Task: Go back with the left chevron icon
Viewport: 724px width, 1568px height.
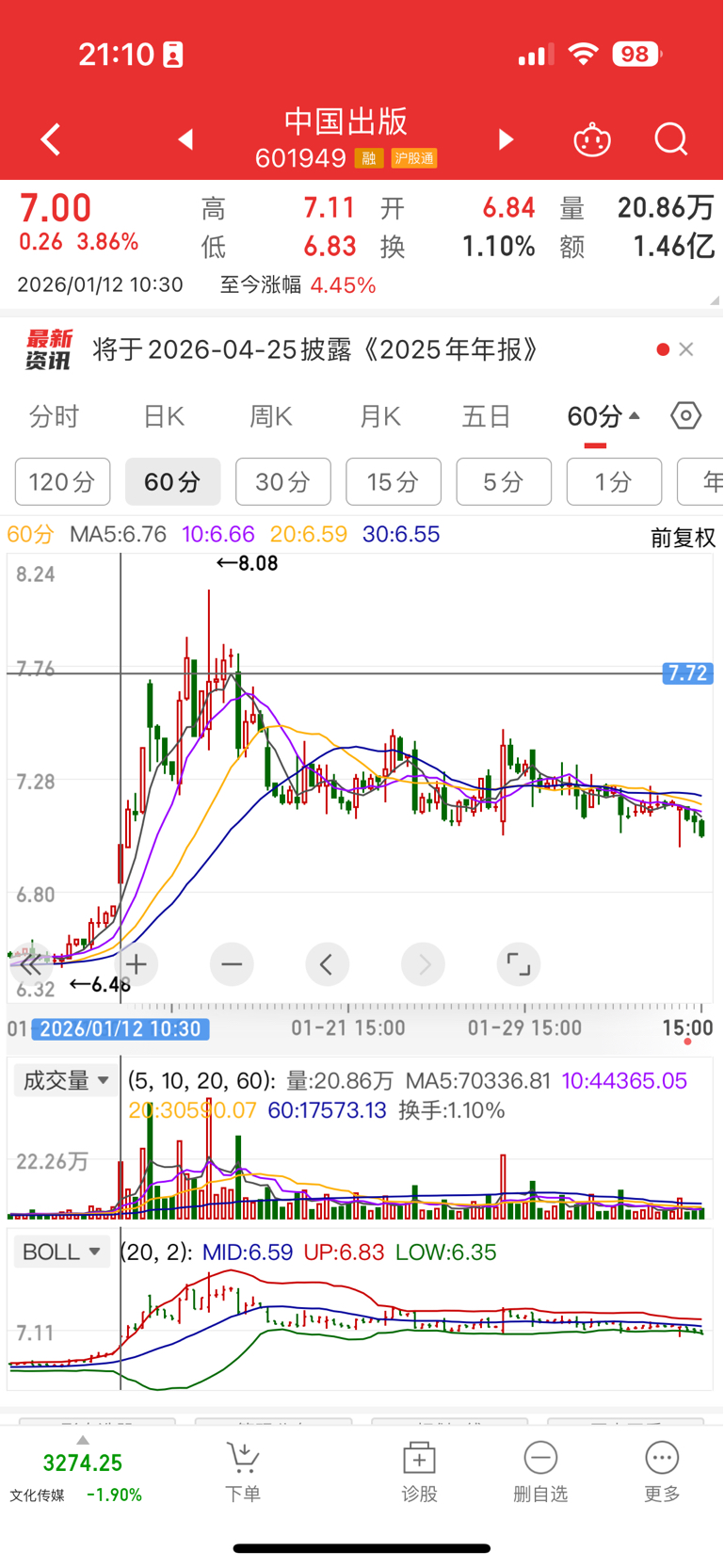Action: [x=51, y=139]
